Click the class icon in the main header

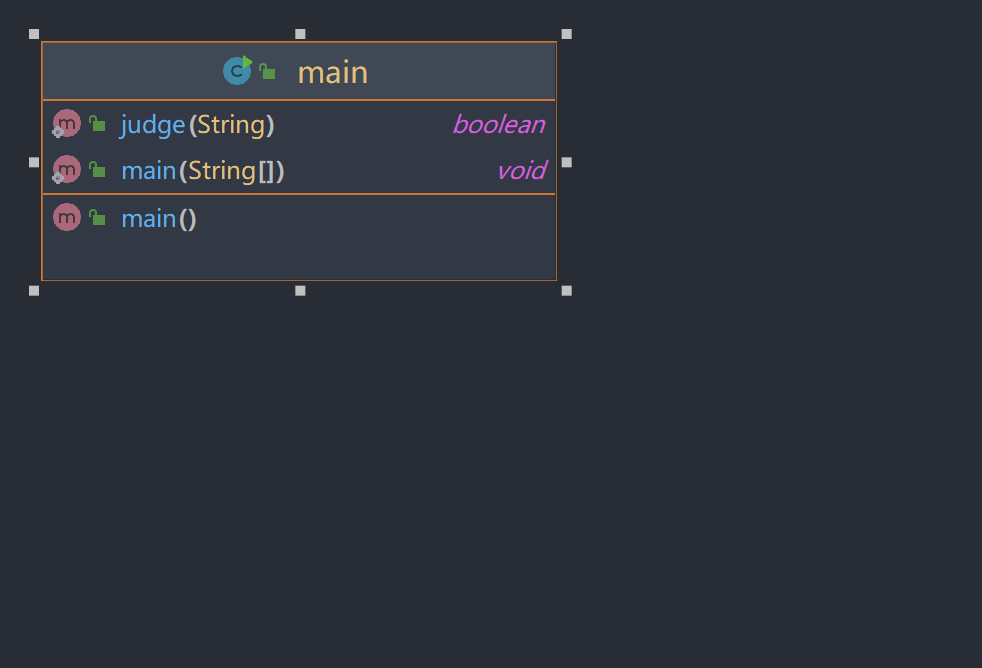point(237,71)
